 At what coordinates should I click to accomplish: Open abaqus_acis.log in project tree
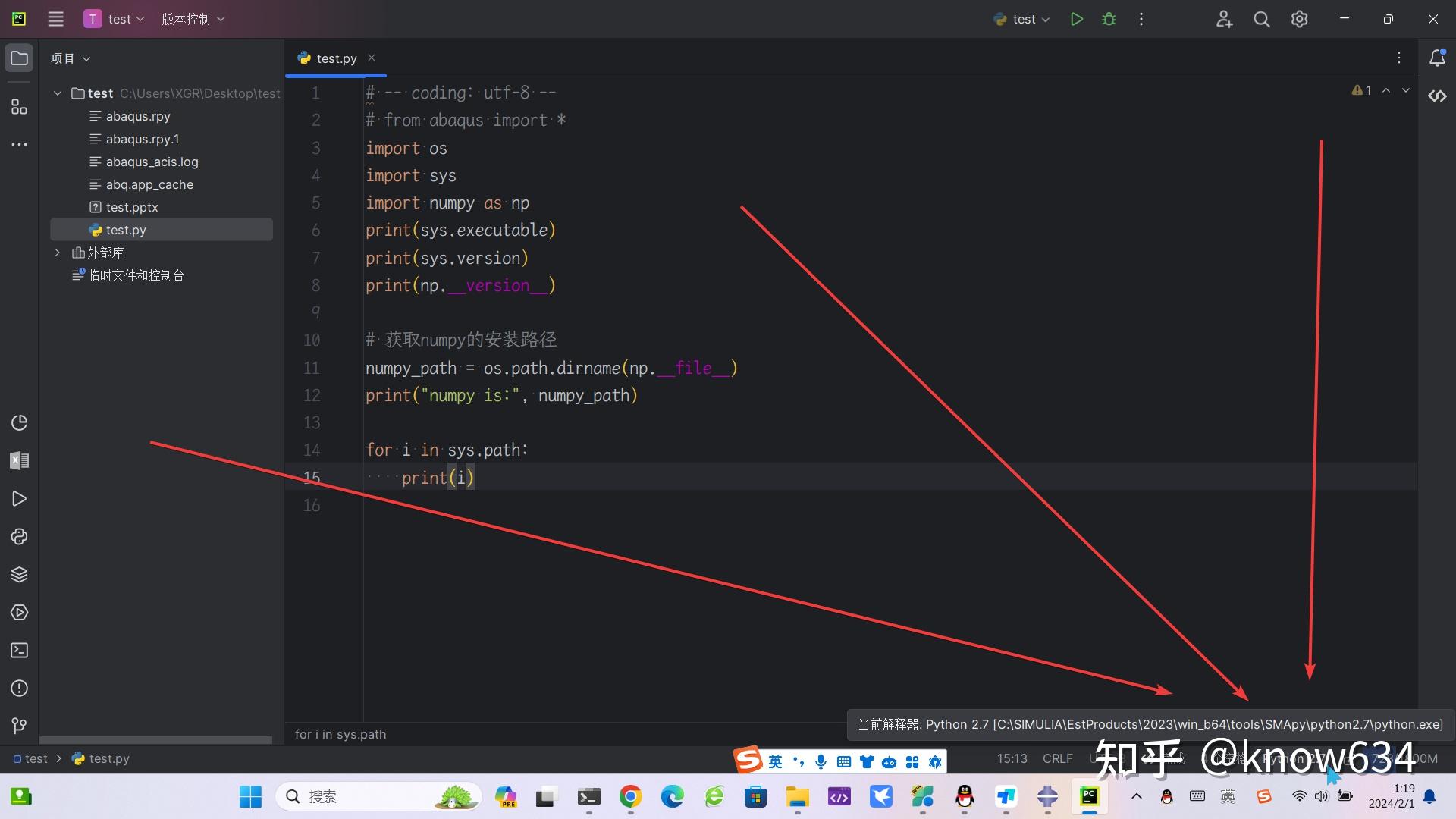click(152, 162)
